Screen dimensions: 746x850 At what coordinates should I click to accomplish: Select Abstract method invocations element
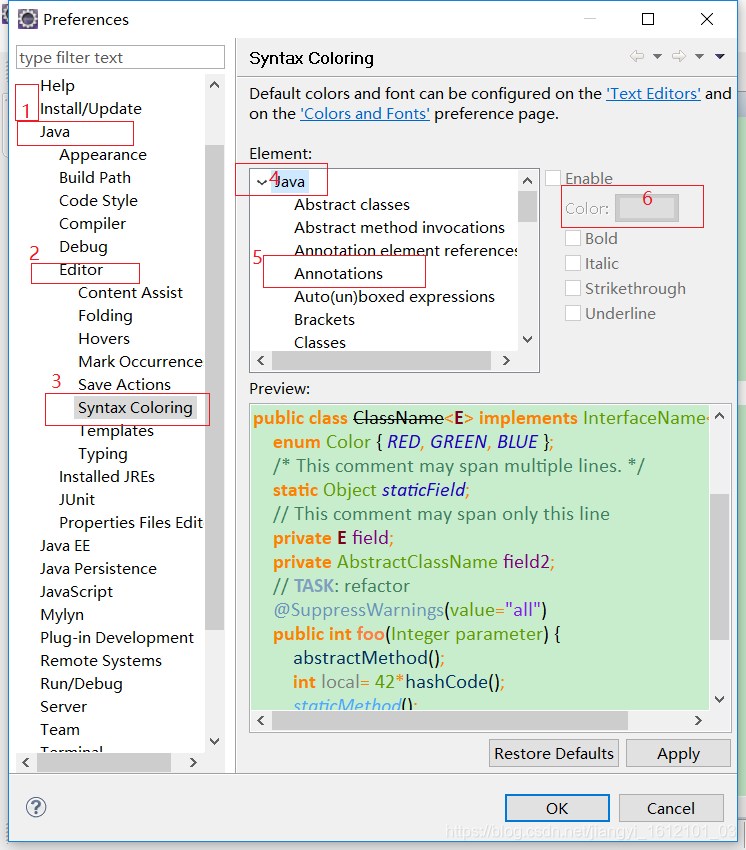click(400, 228)
